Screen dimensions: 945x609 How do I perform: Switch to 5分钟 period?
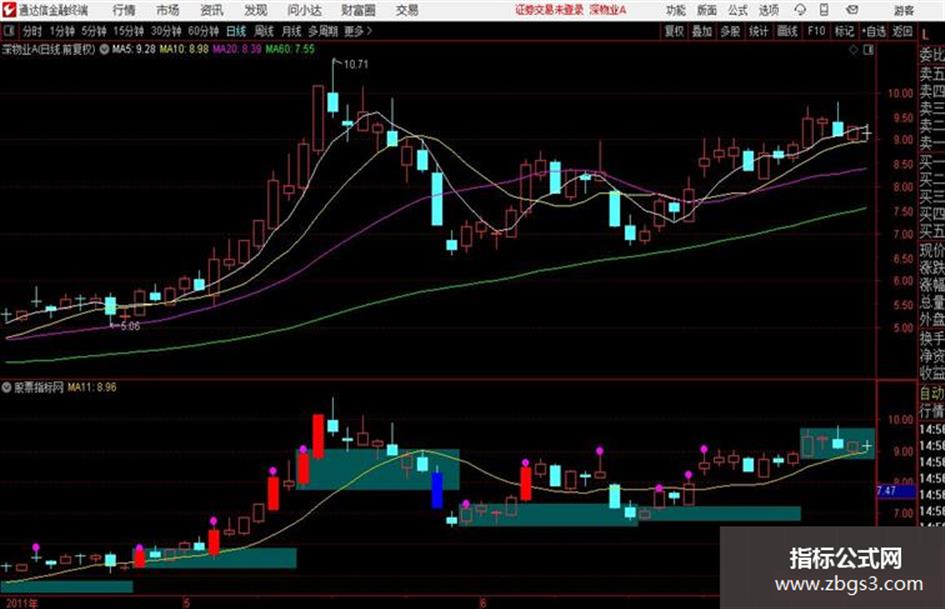tap(93, 31)
